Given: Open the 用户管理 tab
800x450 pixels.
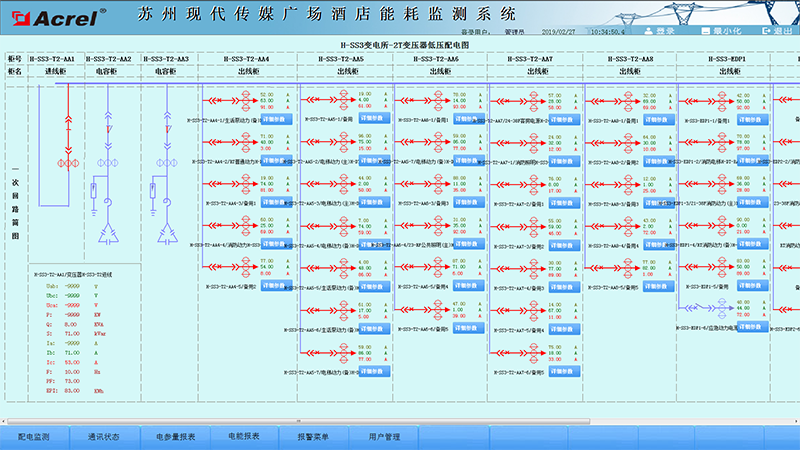Looking at the screenshot, I should pyautogui.click(x=384, y=437).
